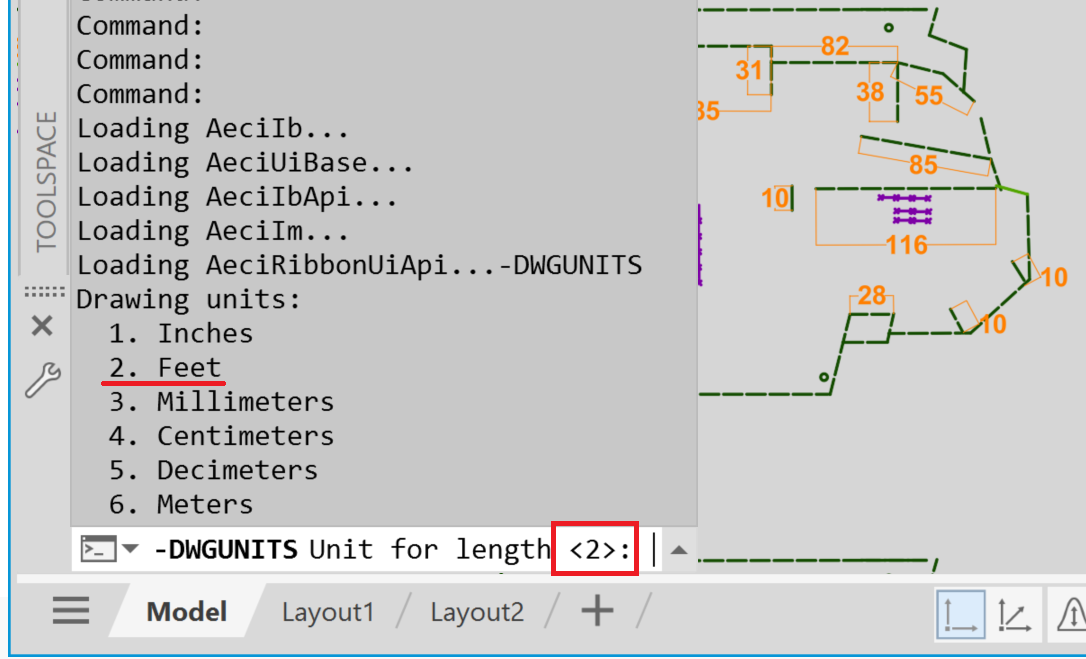The image size is (1086, 659).
Task: Click the TOOLSPACE vertical title bar
Action: click(45, 182)
